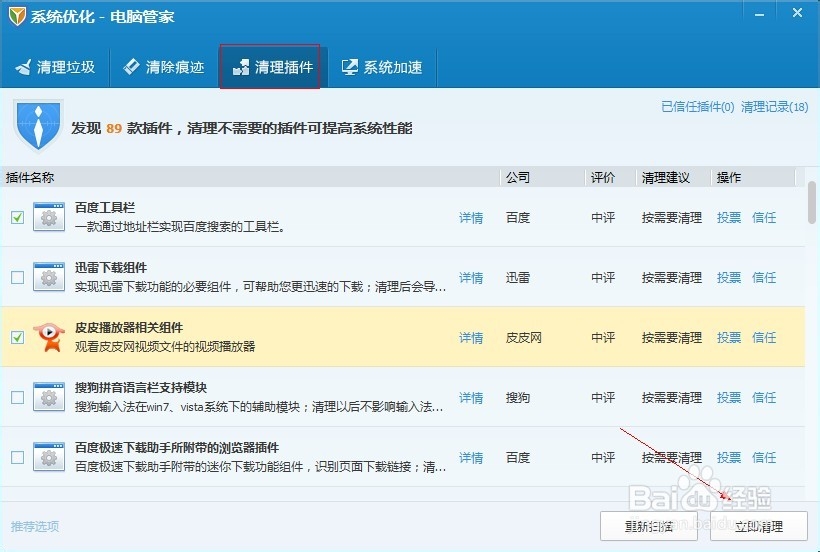
Task: Open 详情 for 百度极速下载助手 plugin
Action: [471, 458]
